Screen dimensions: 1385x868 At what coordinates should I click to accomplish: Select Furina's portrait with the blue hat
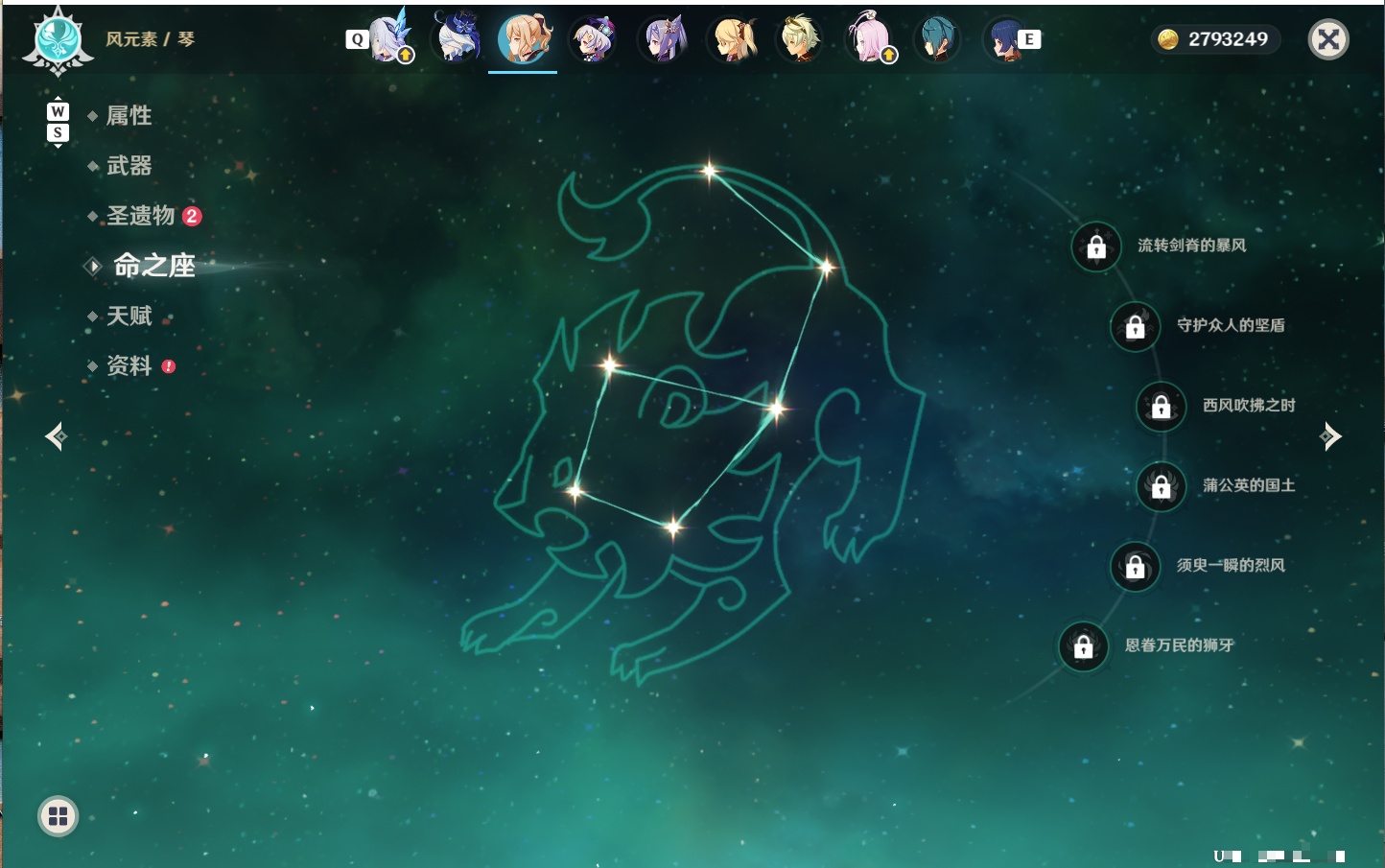(x=458, y=38)
